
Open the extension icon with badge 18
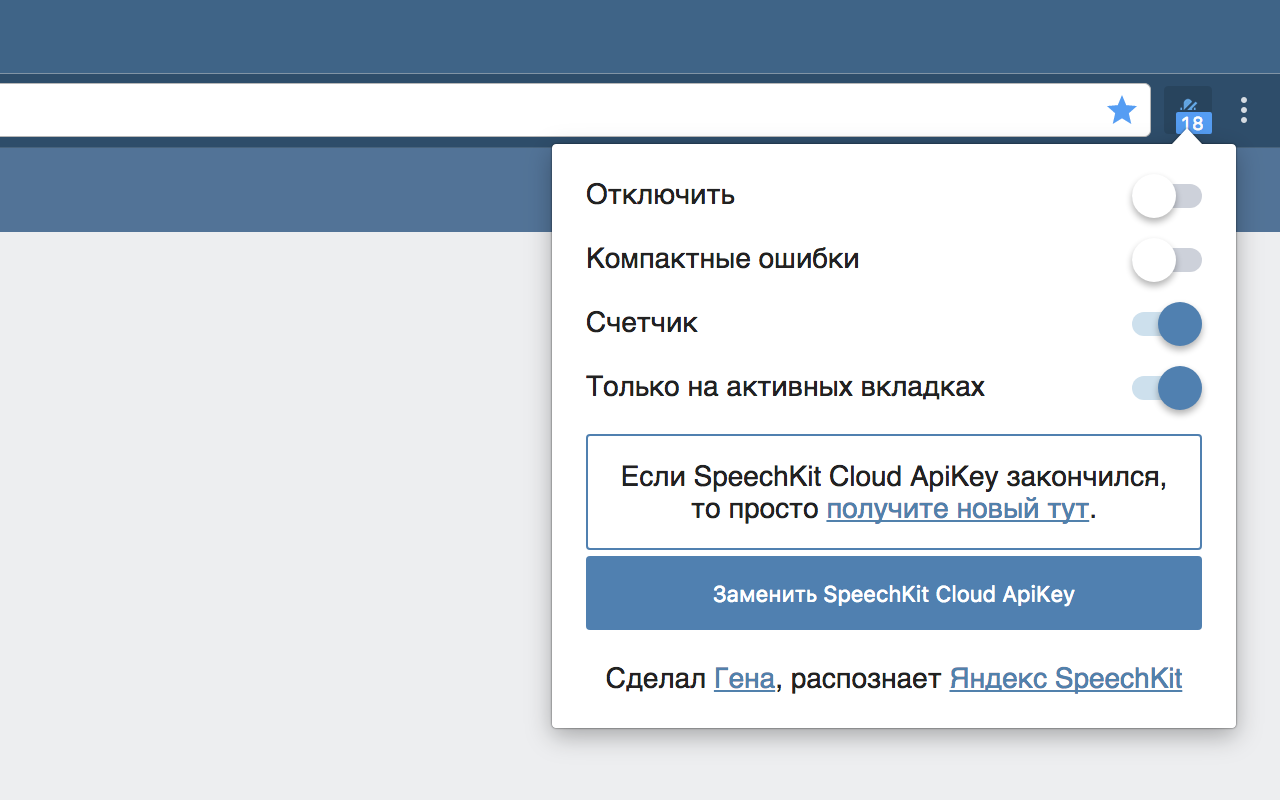(1188, 110)
